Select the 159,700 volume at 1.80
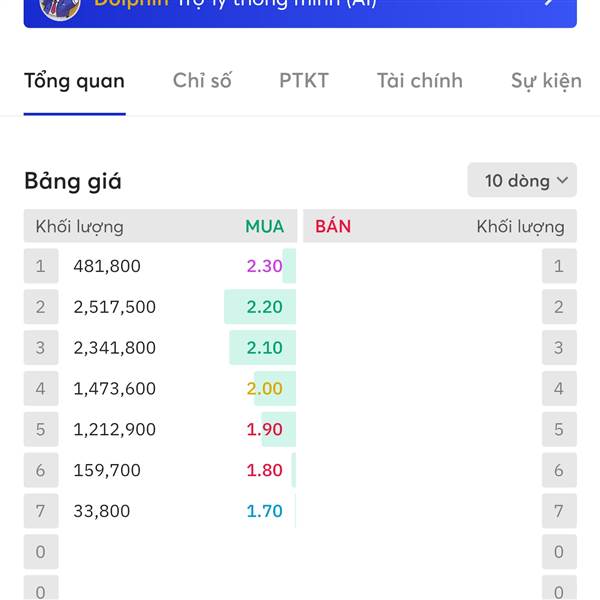 pyautogui.click(x=107, y=471)
